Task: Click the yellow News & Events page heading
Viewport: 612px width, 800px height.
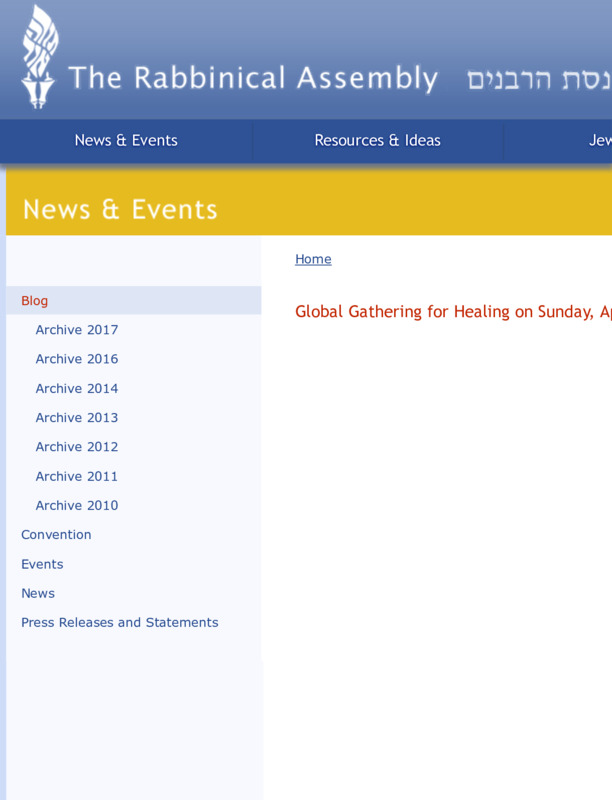Action: (120, 210)
